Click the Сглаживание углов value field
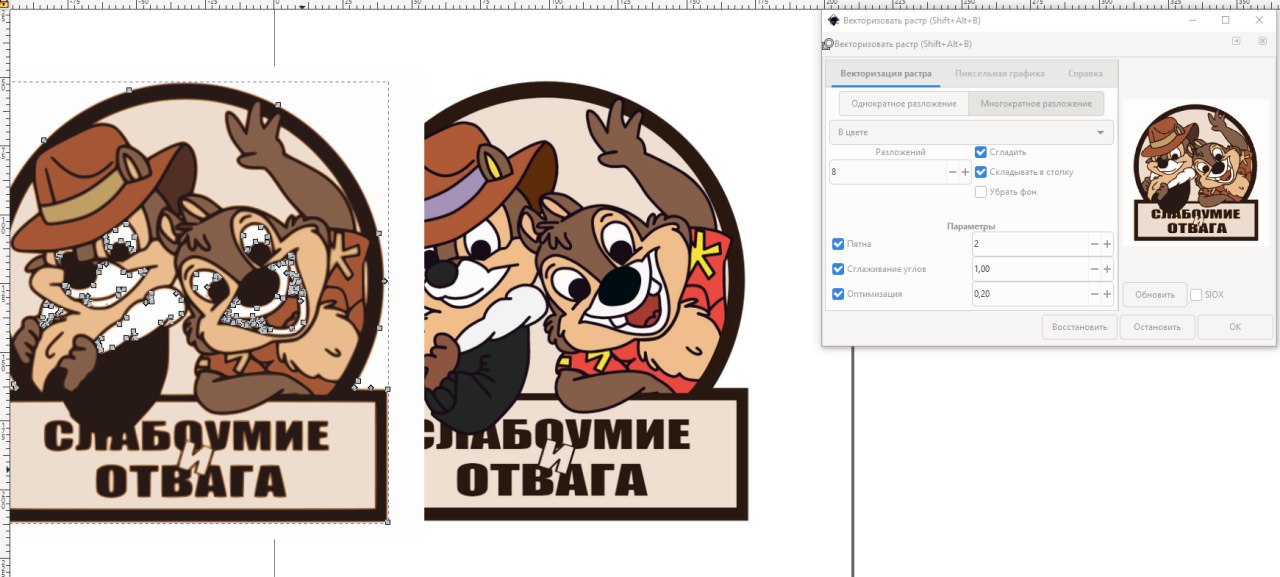1280x577 pixels. [x=1029, y=269]
